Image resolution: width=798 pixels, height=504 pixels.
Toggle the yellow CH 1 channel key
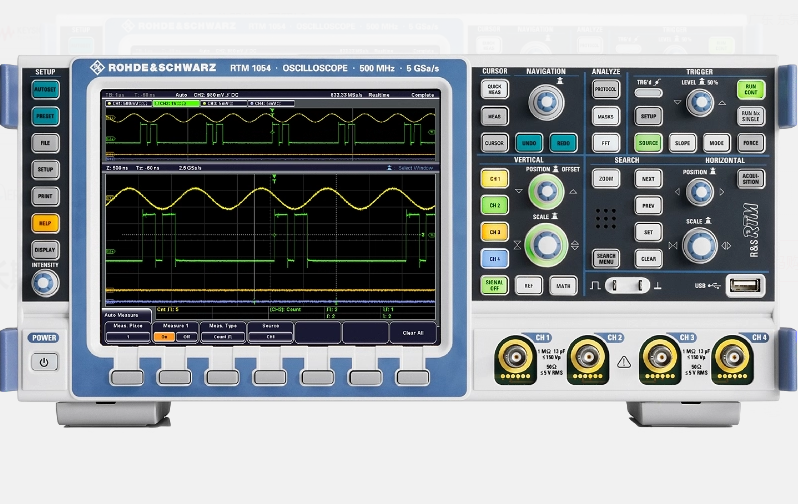[494, 179]
